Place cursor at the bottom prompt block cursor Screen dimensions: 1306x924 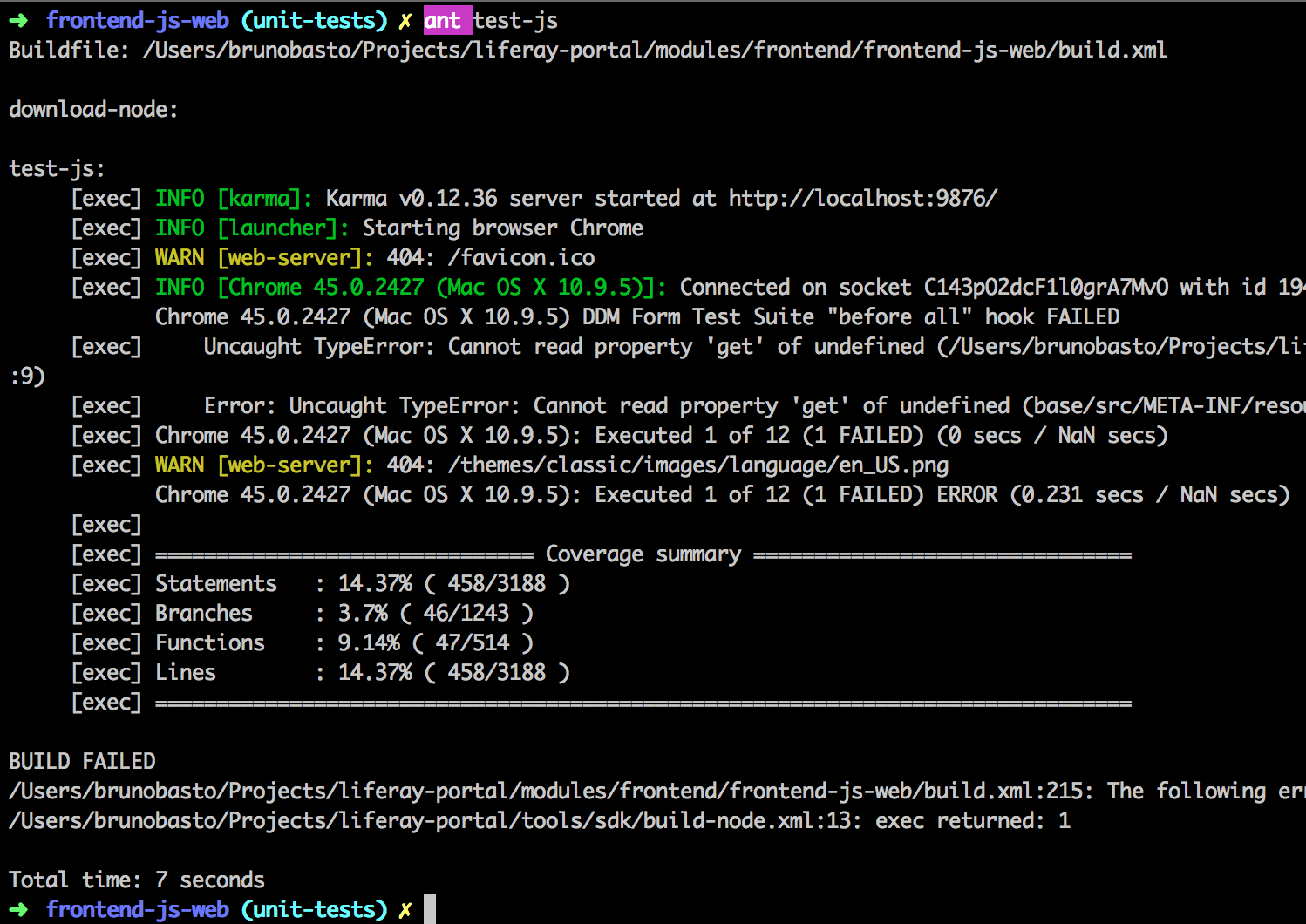point(430,909)
